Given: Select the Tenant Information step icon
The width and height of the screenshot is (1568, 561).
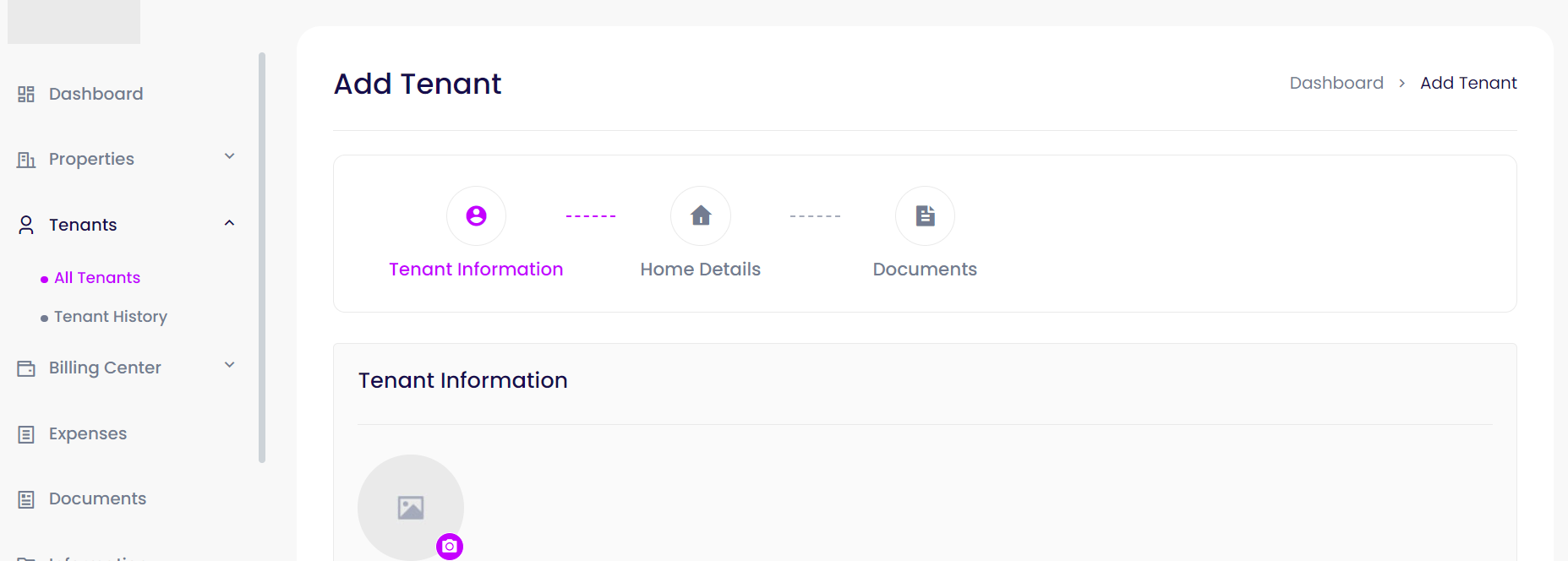Looking at the screenshot, I should tap(476, 216).
